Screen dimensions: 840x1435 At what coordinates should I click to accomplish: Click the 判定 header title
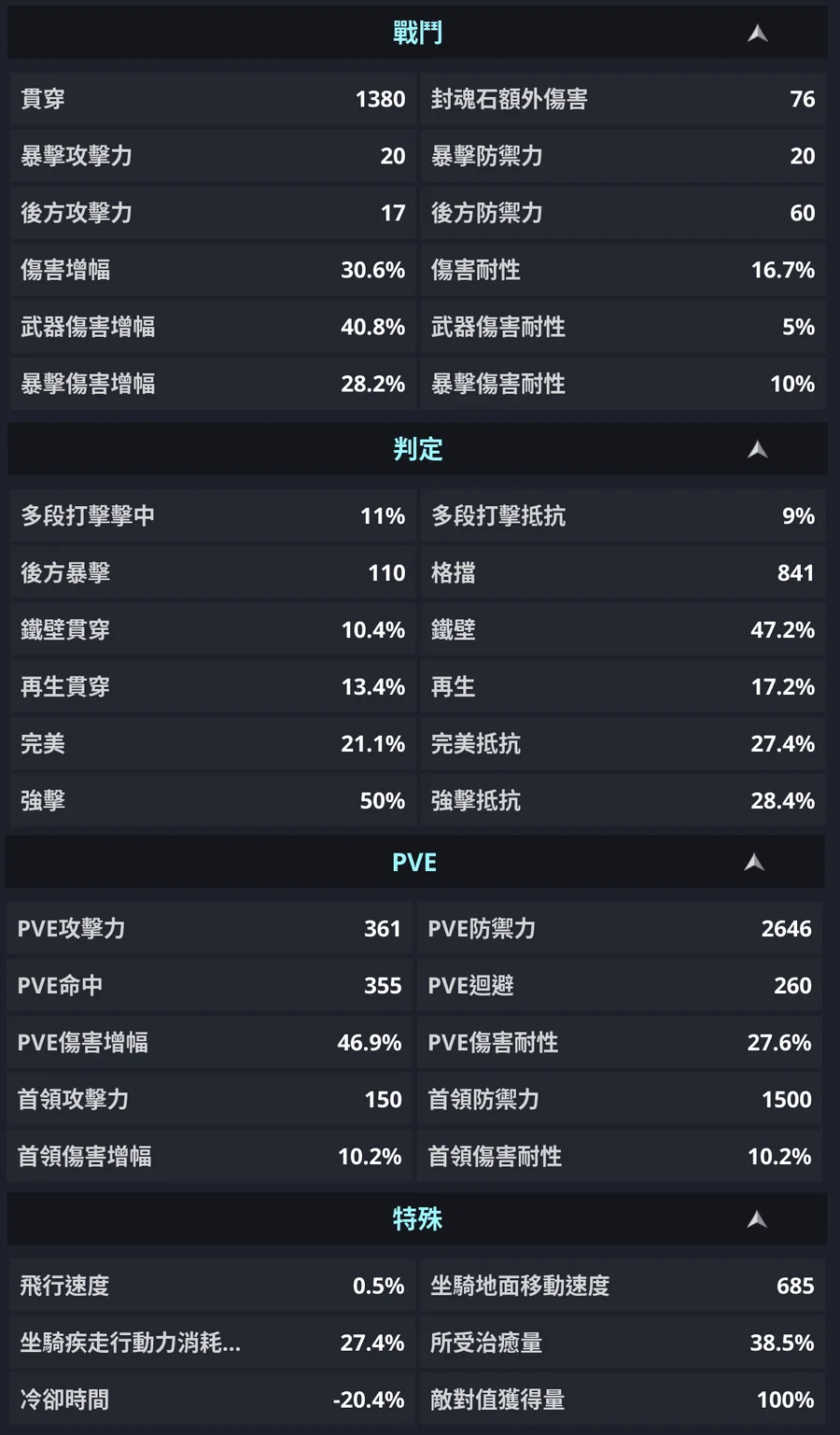(417, 450)
